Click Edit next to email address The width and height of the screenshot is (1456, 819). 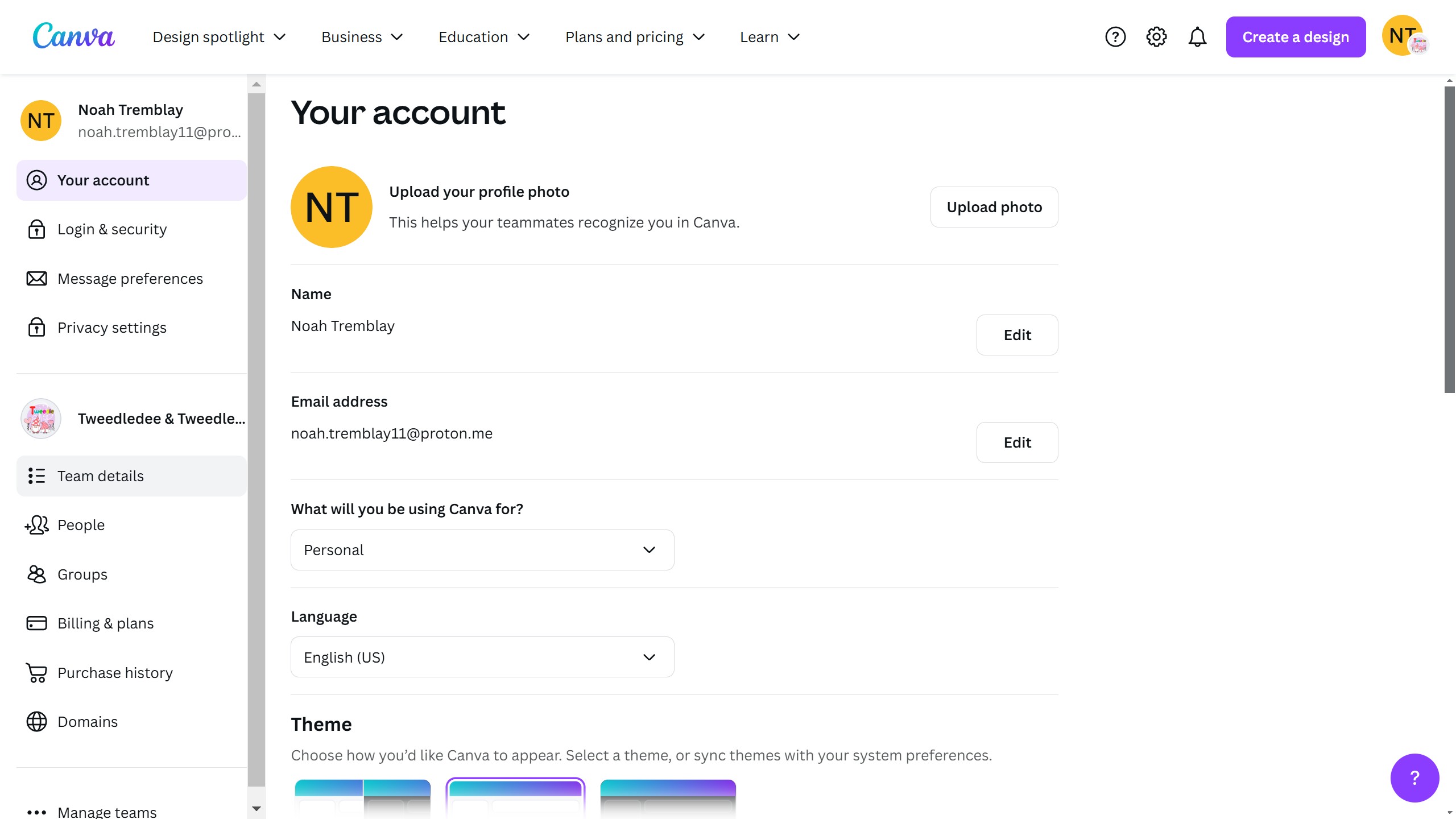pos(1017,442)
